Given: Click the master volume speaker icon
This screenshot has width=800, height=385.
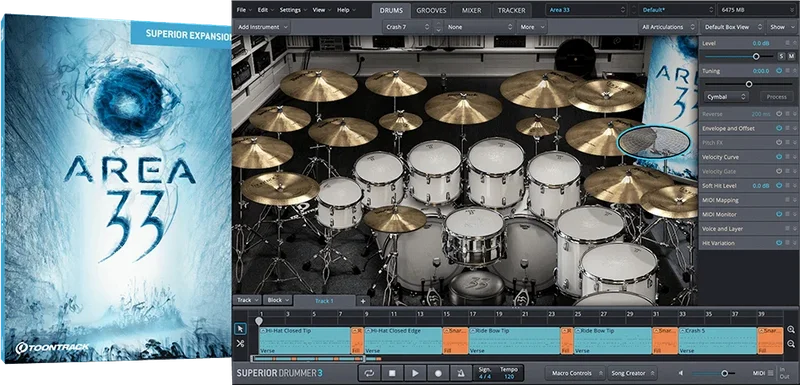Looking at the screenshot, I should (681, 373).
